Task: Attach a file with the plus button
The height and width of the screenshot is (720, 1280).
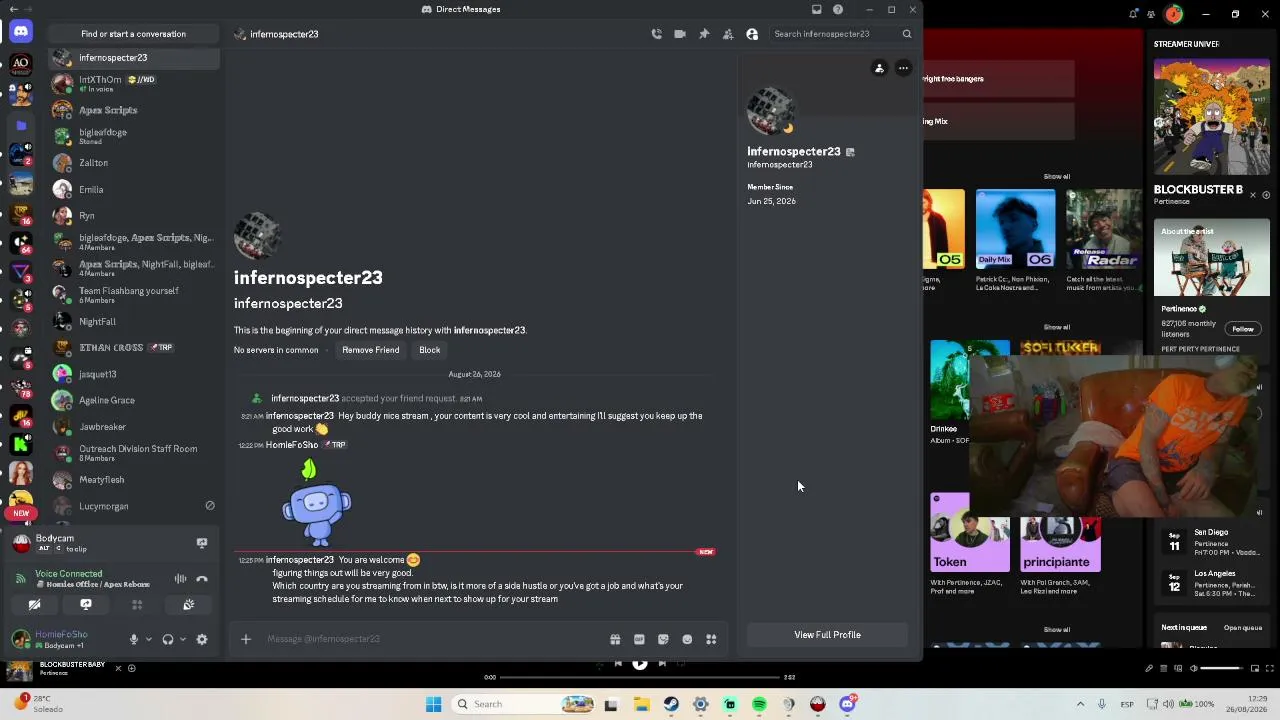Action: [246, 639]
